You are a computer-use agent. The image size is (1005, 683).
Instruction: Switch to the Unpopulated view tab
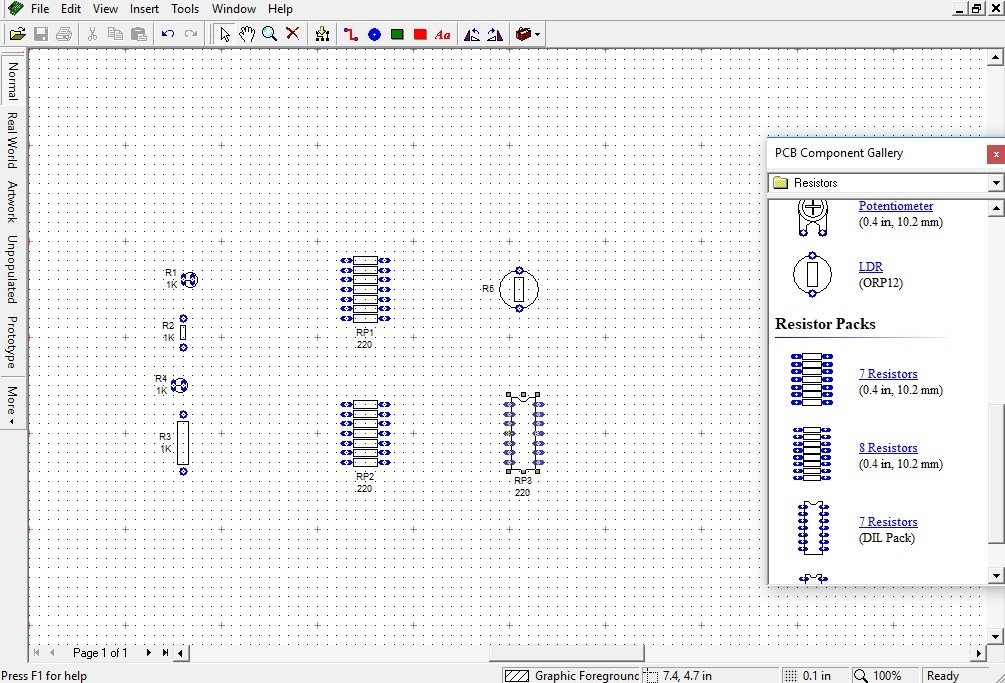click(x=12, y=269)
